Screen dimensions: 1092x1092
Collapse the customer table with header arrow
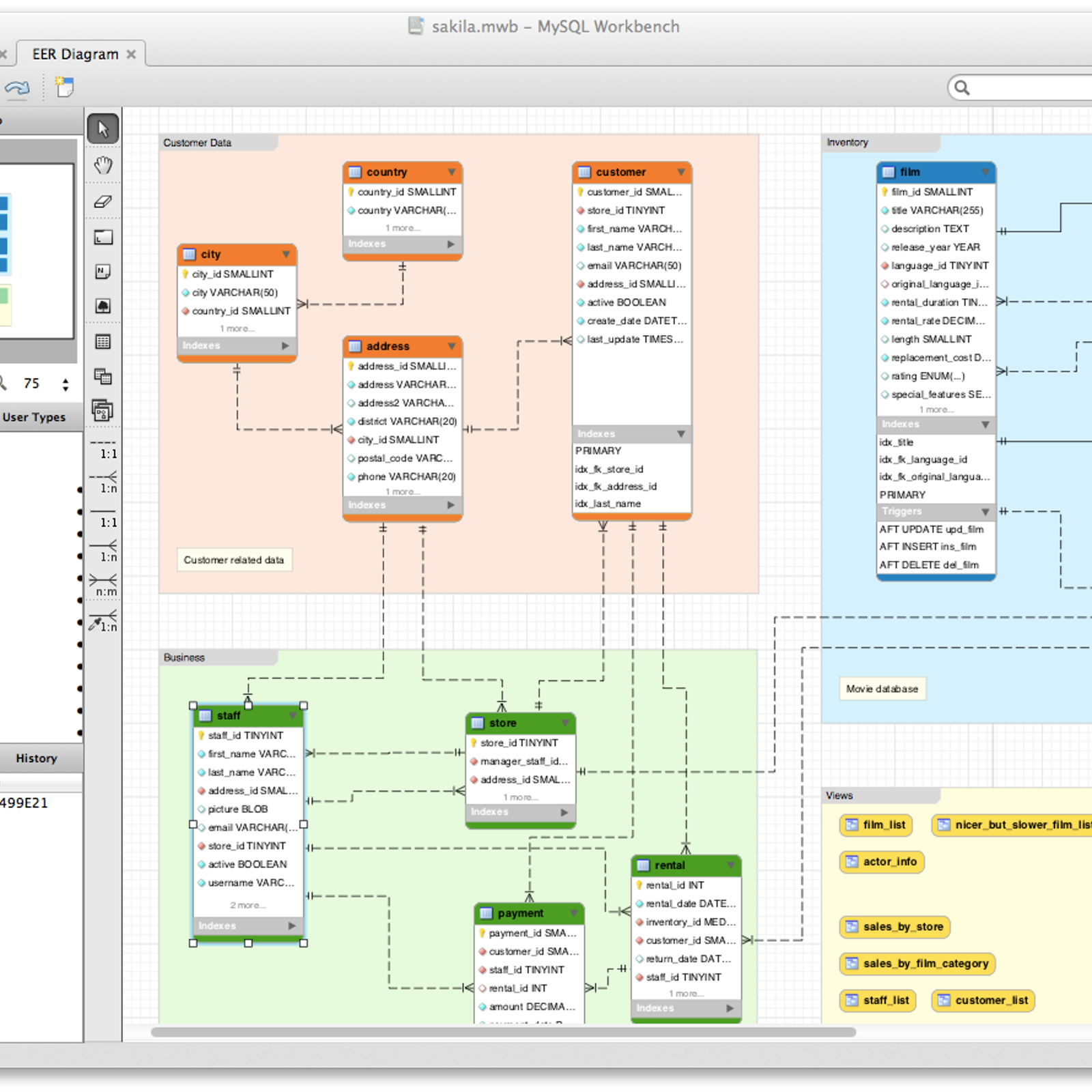pyautogui.click(x=680, y=172)
